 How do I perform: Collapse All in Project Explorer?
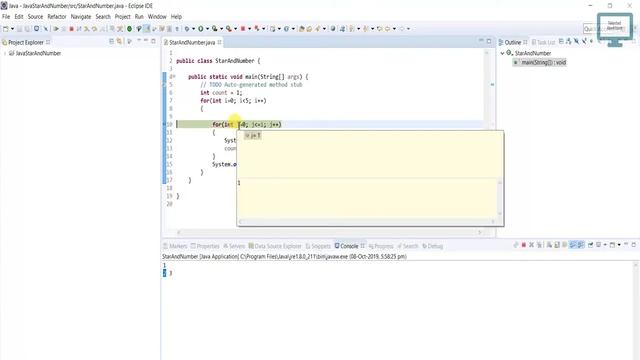pyautogui.click(x=111, y=41)
